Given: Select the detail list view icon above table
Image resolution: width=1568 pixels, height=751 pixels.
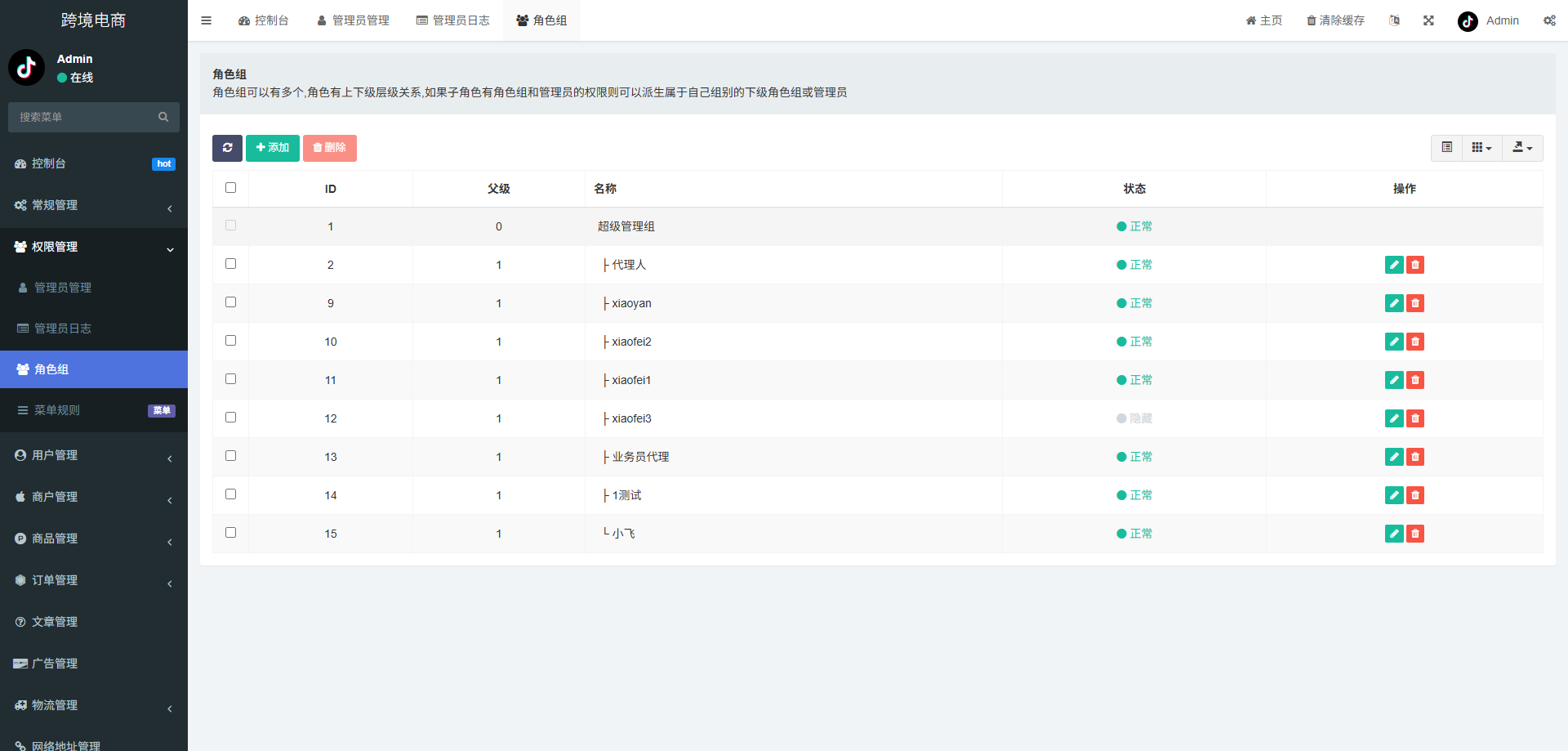Looking at the screenshot, I should pos(1447,148).
